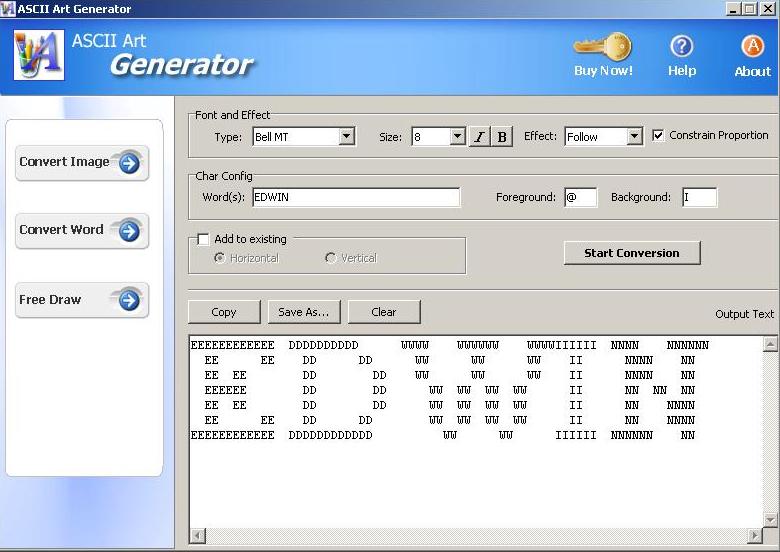Close the ASCII Art Generator window
The width and height of the screenshot is (780, 552).
click(x=768, y=9)
